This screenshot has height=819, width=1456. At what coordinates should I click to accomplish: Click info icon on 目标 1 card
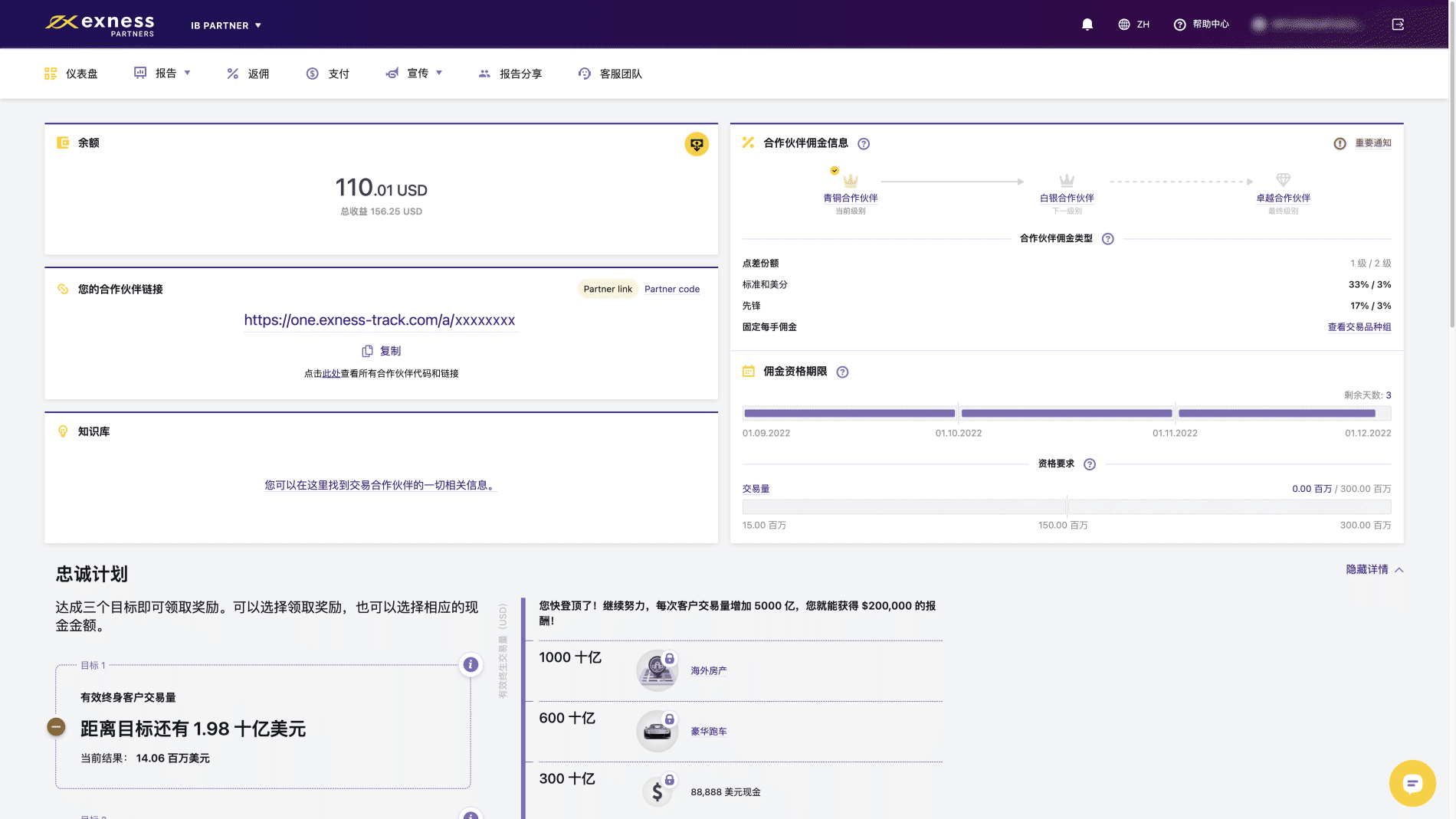pyautogui.click(x=471, y=665)
